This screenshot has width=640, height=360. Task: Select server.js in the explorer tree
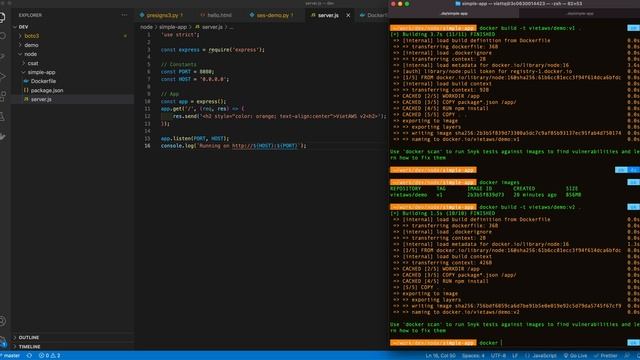pyautogui.click(x=73, y=99)
